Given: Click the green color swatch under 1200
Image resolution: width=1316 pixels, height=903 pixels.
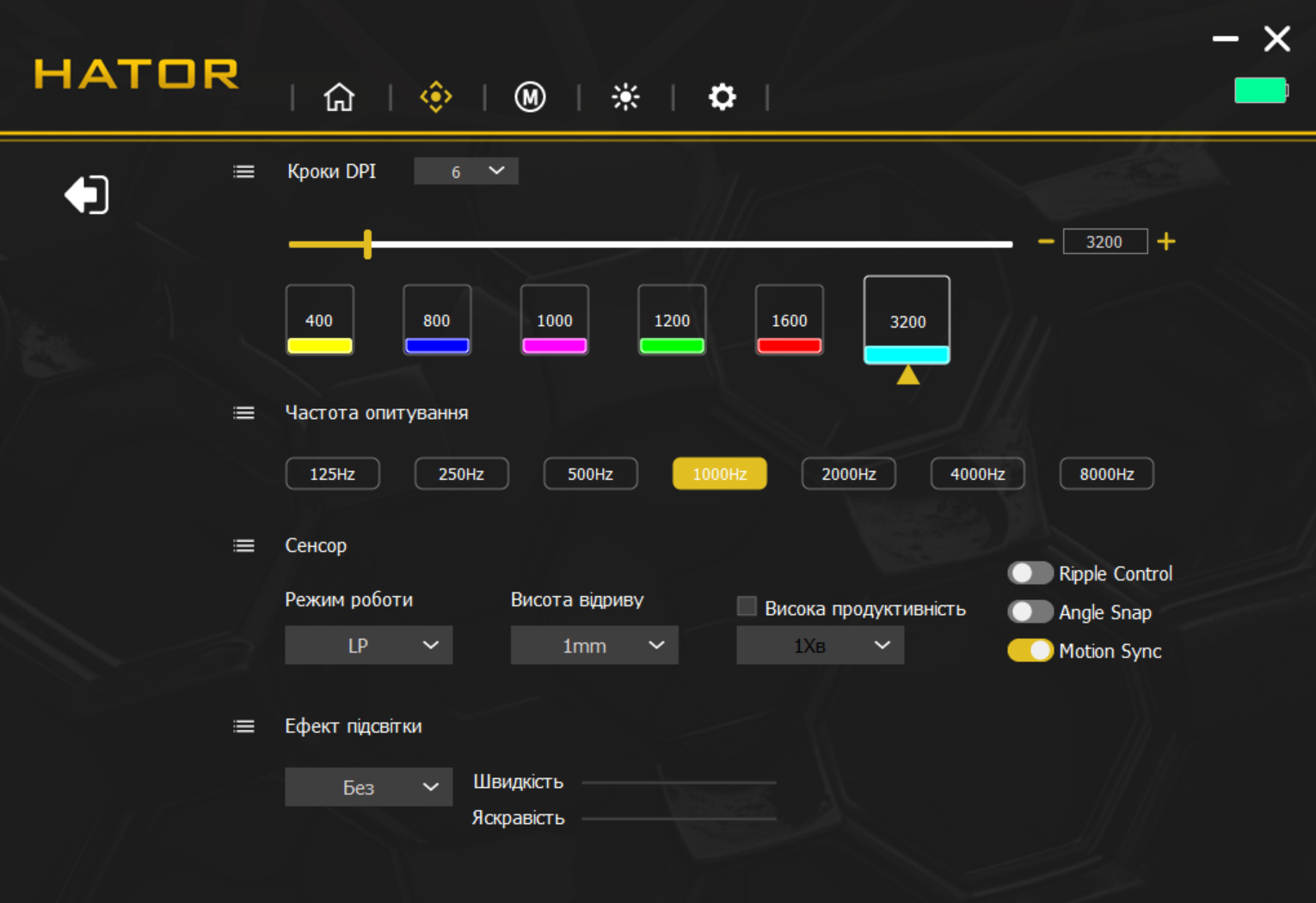Looking at the screenshot, I should pyautogui.click(x=672, y=346).
